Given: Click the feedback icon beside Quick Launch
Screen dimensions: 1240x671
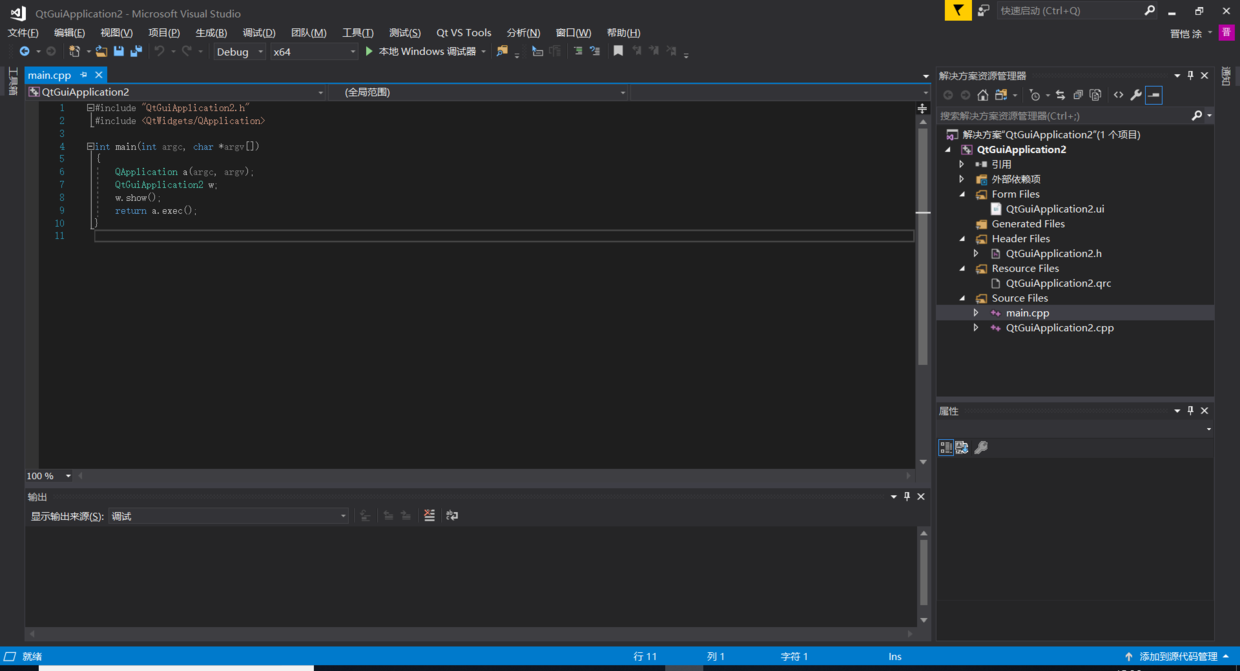Looking at the screenshot, I should [984, 10].
